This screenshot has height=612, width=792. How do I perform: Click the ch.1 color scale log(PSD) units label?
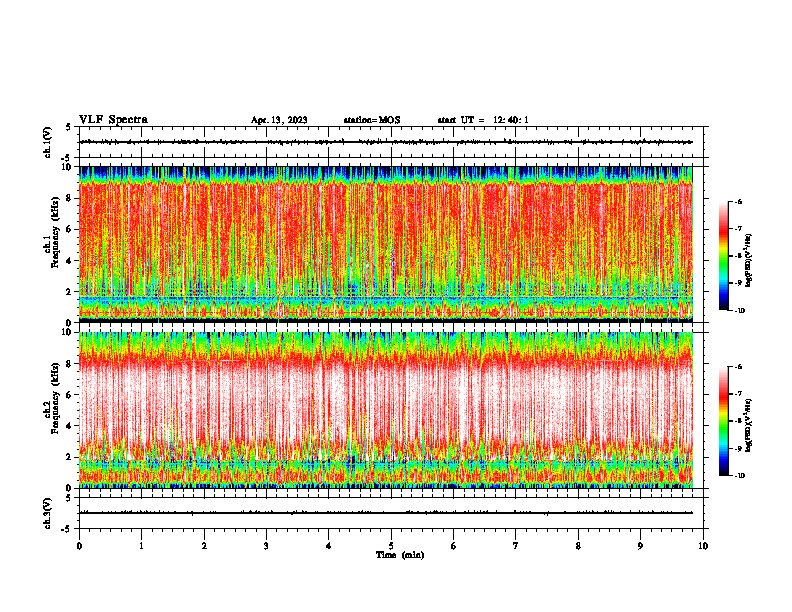tap(750, 260)
